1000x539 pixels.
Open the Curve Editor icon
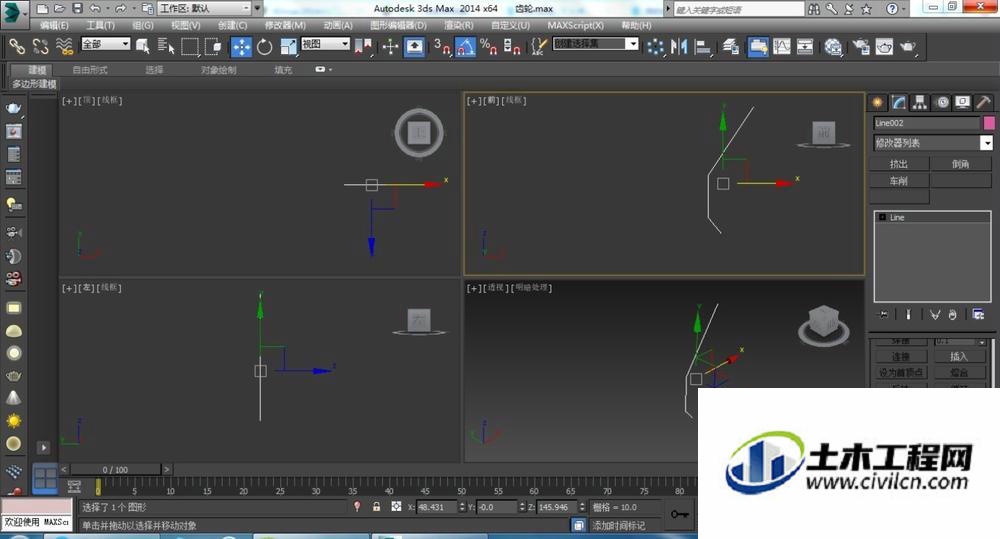click(x=782, y=47)
